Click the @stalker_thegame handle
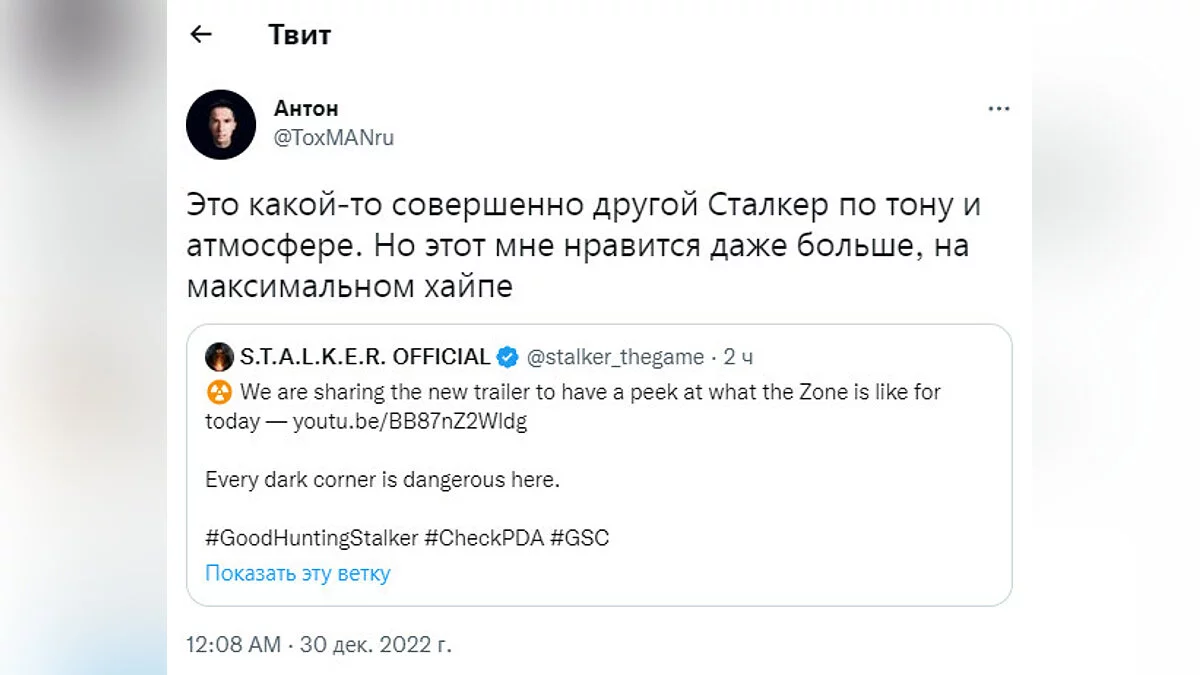This screenshot has height=675, width=1200. [615, 357]
